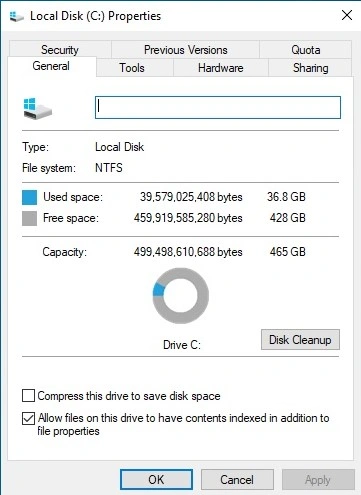Go to the Sharing tab
Image resolution: width=361 pixels, height=495 pixels.
click(310, 68)
